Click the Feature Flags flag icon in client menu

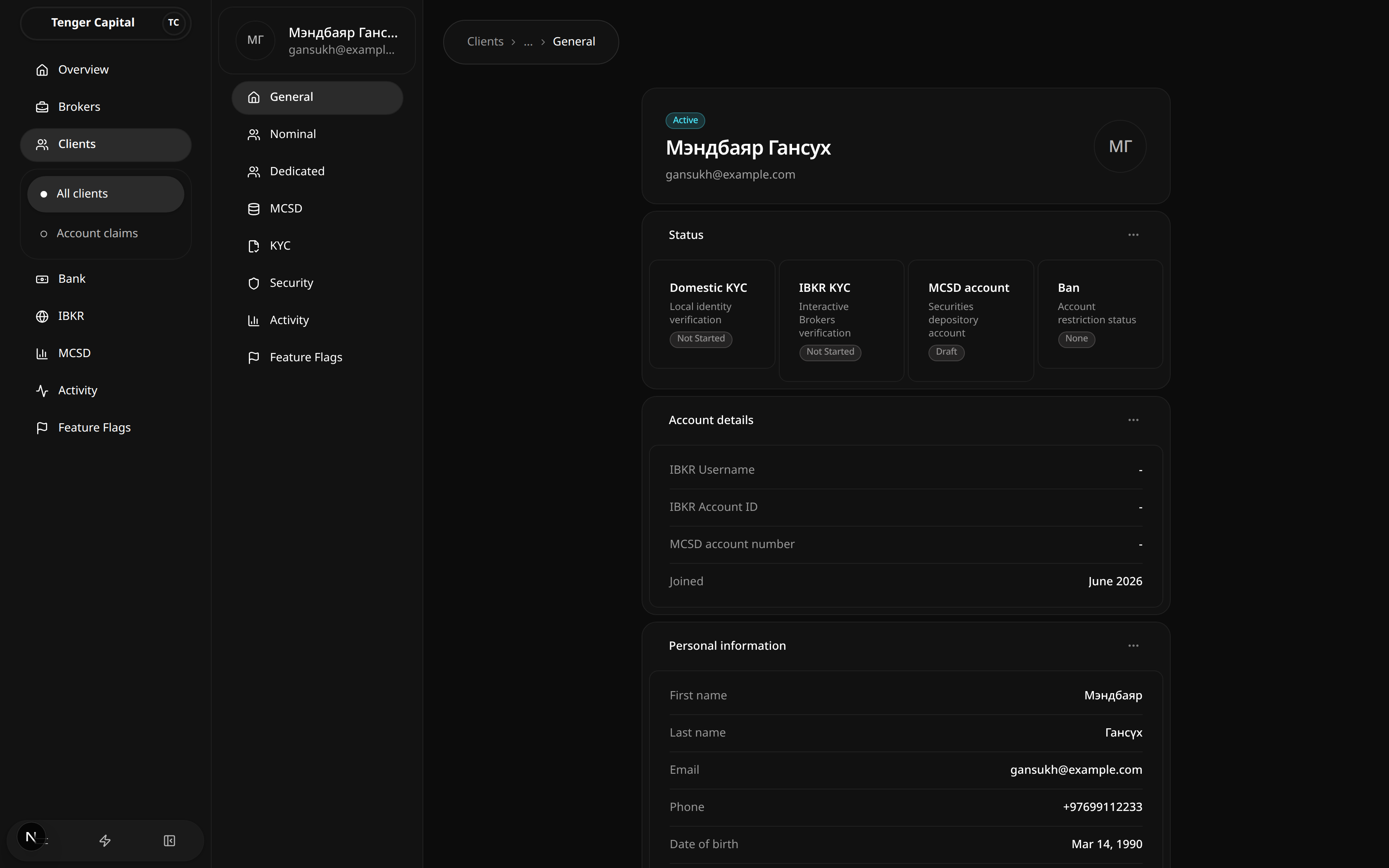click(x=254, y=358)
